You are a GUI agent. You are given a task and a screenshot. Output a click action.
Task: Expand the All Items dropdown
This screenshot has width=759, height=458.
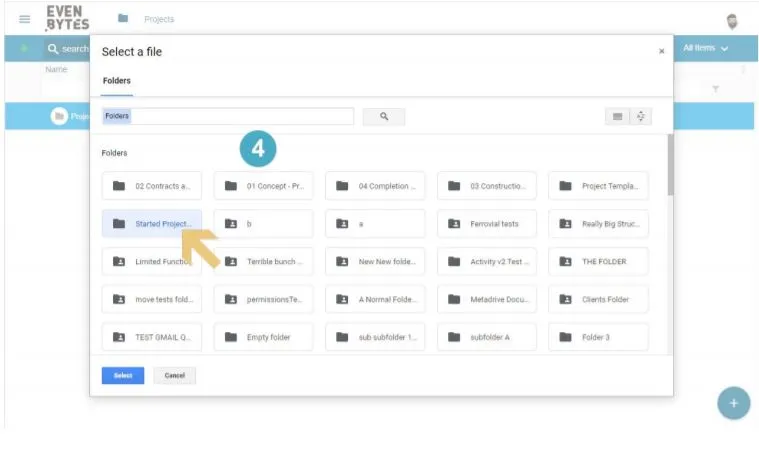click(705, 48)
